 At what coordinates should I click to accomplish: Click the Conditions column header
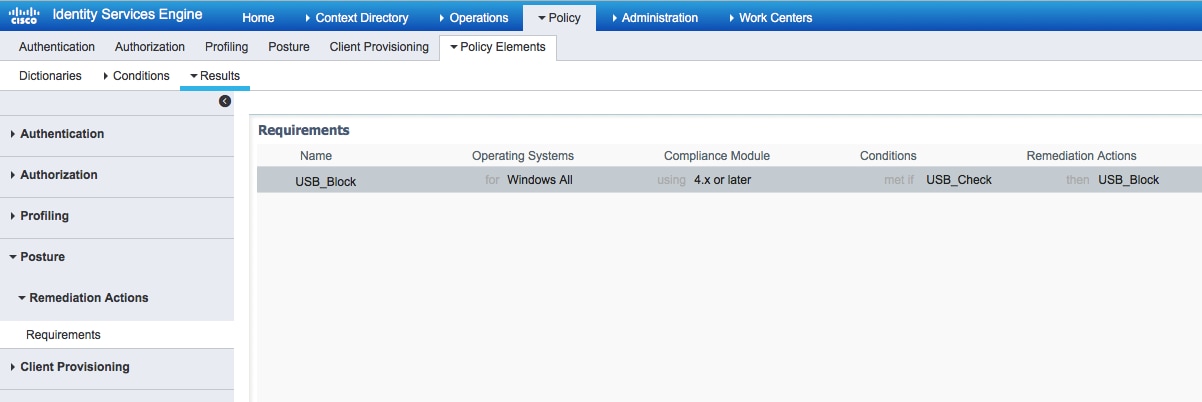pyautogui.click(x=888, y=156)
